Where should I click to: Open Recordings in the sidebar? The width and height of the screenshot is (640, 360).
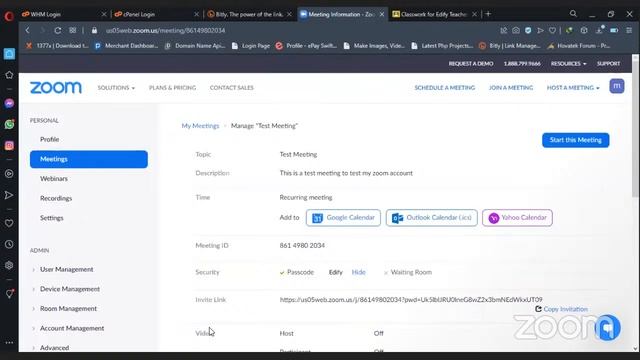56,198
